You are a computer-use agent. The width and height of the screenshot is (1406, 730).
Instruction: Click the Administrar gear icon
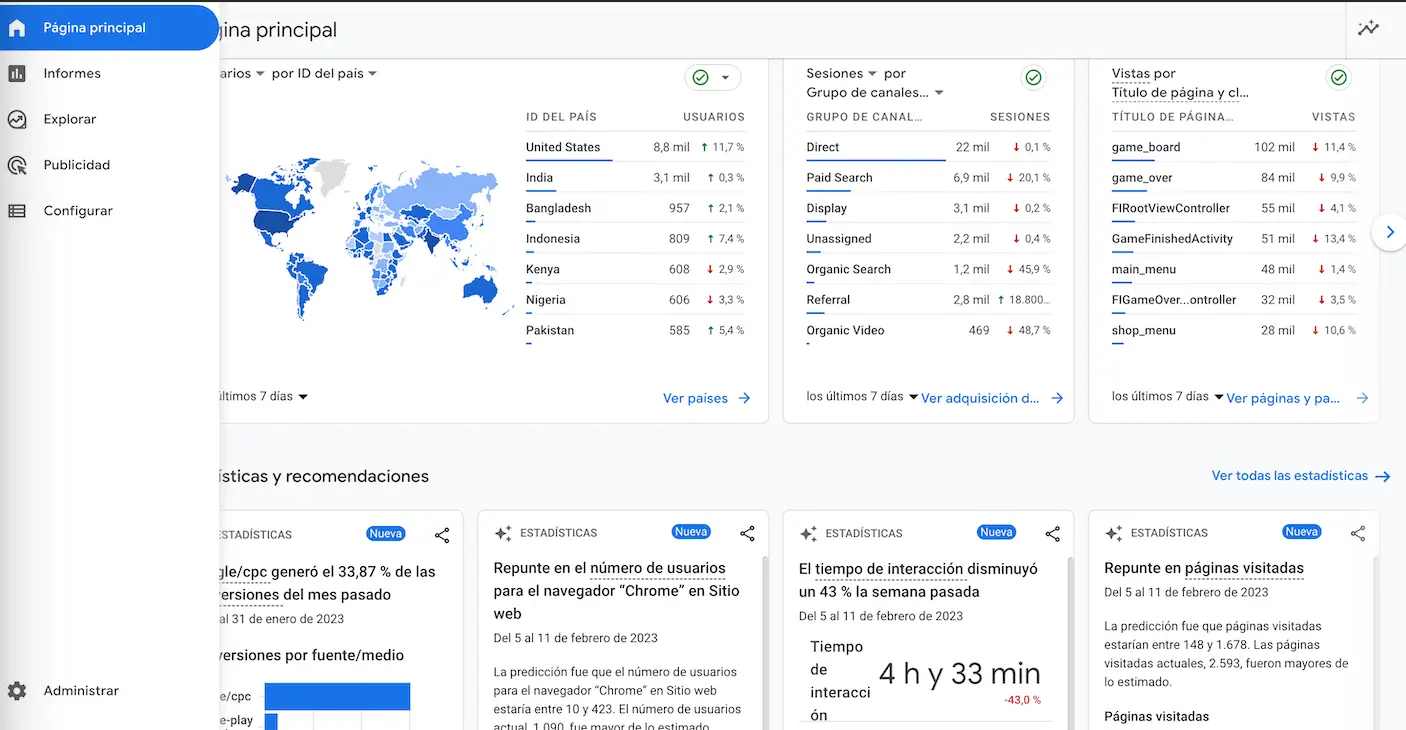pos(17,691)
